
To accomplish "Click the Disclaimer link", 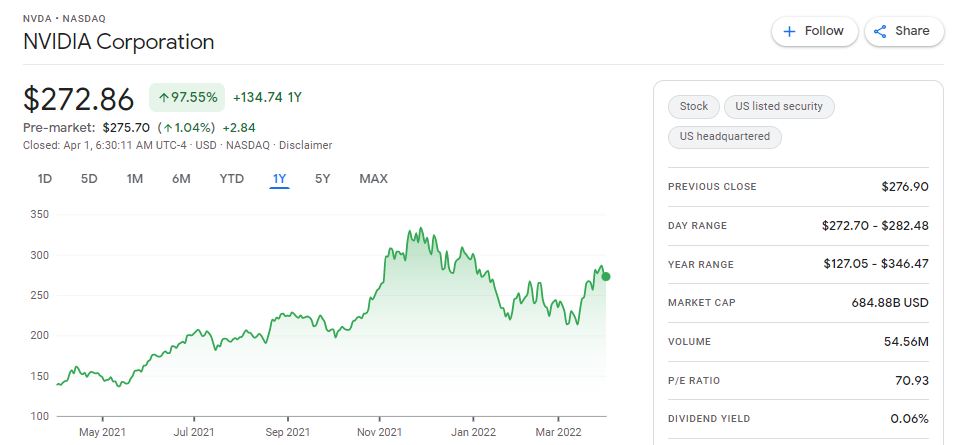I will (306, 145).
